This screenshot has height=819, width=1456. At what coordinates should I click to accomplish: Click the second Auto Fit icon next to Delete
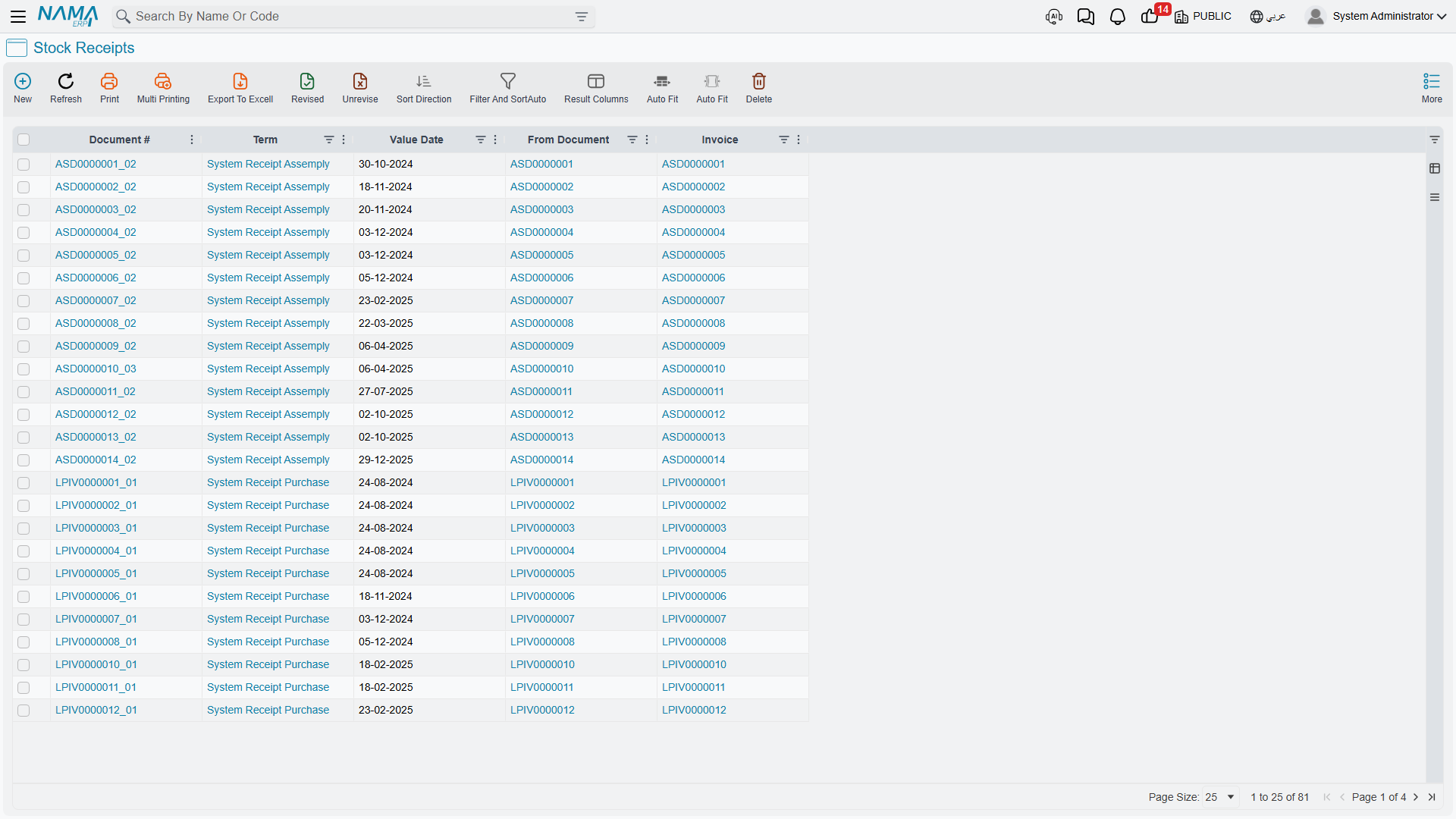(x=712, y=81)
